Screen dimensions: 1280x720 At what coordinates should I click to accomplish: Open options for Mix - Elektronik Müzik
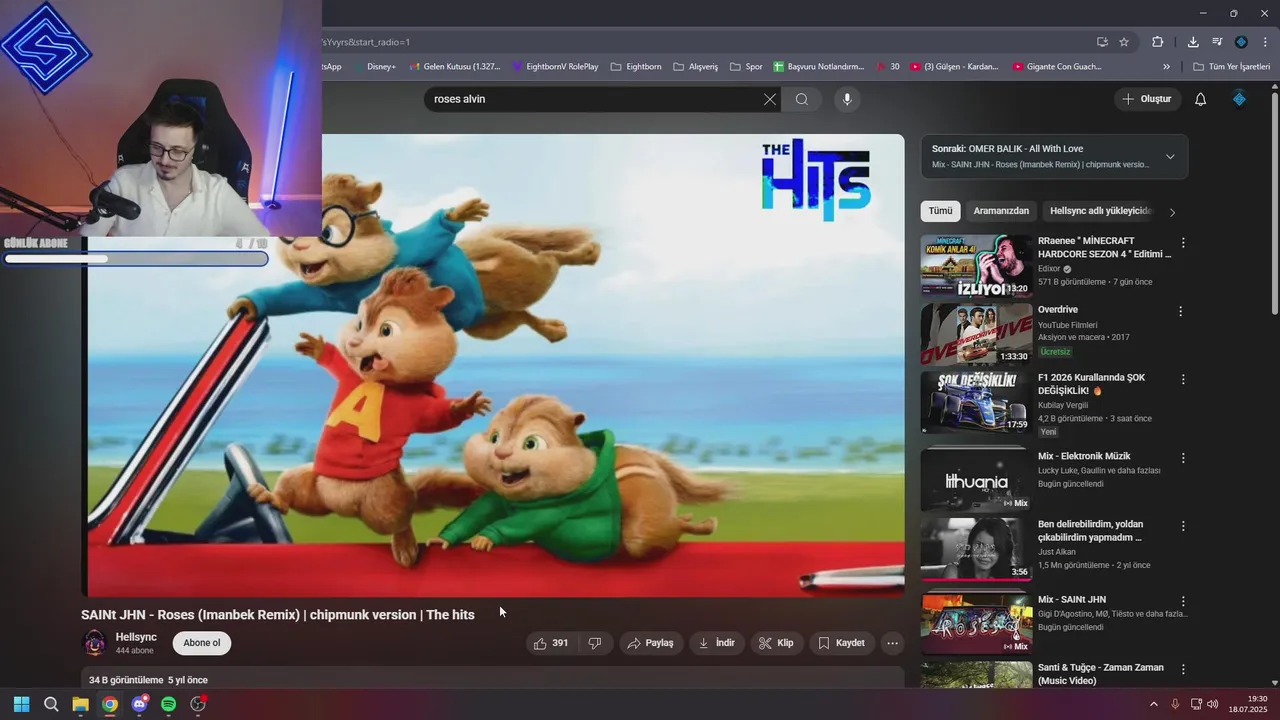[1183, 458]
